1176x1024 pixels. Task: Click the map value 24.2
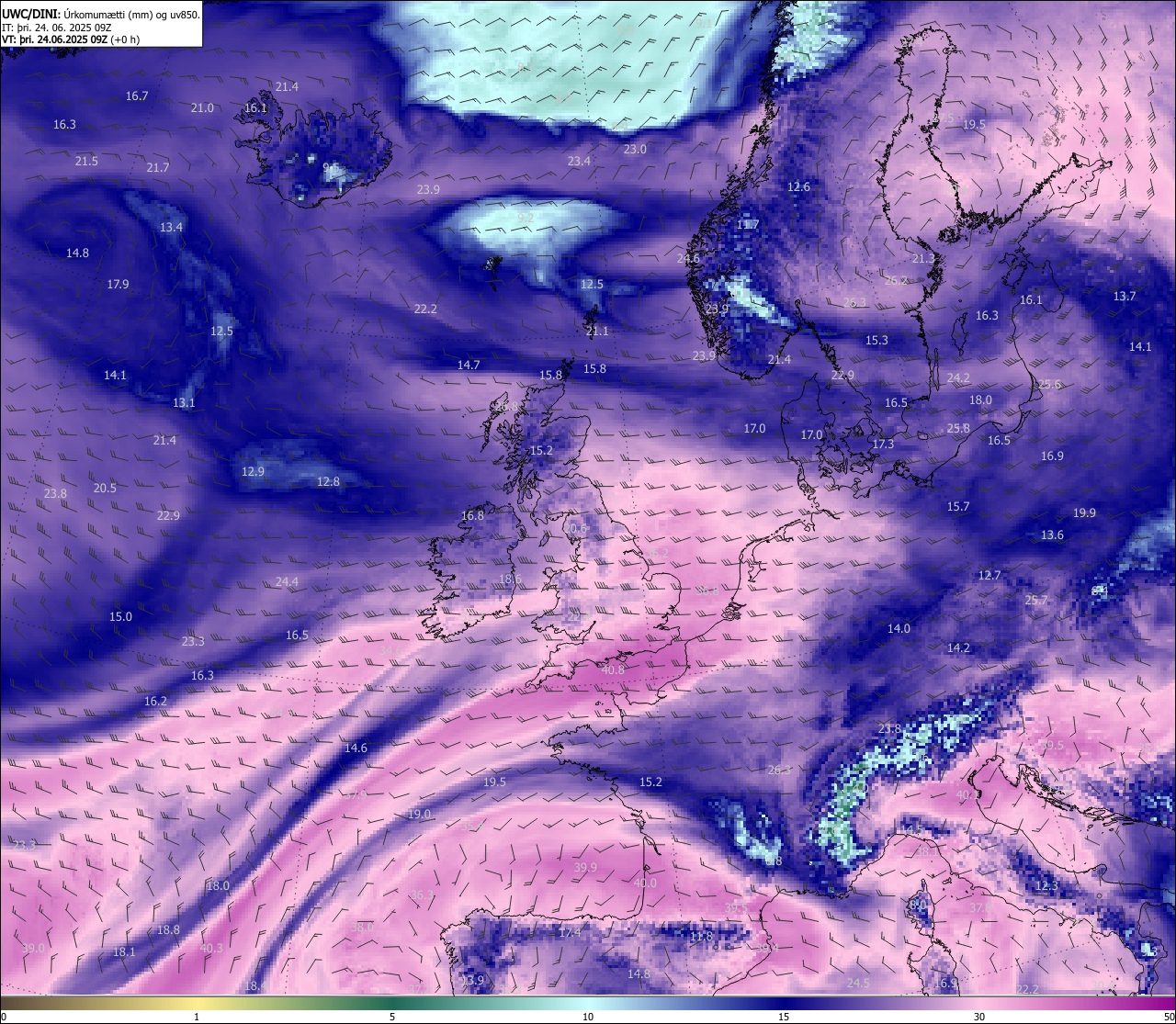coord(958,378)
